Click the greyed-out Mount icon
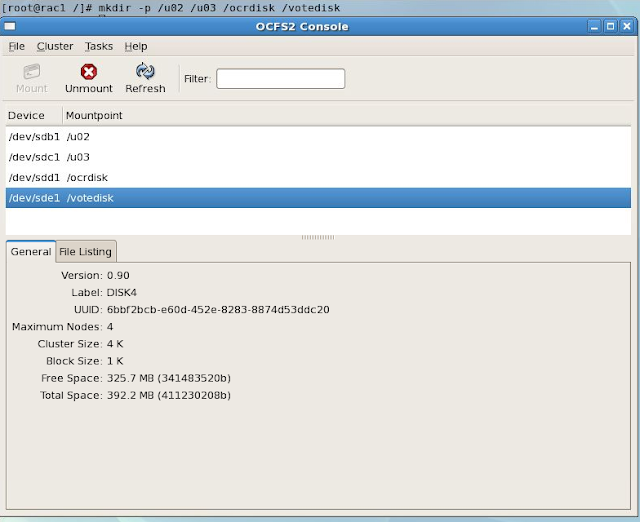This screenshot has width=640, height=522. 32,72
